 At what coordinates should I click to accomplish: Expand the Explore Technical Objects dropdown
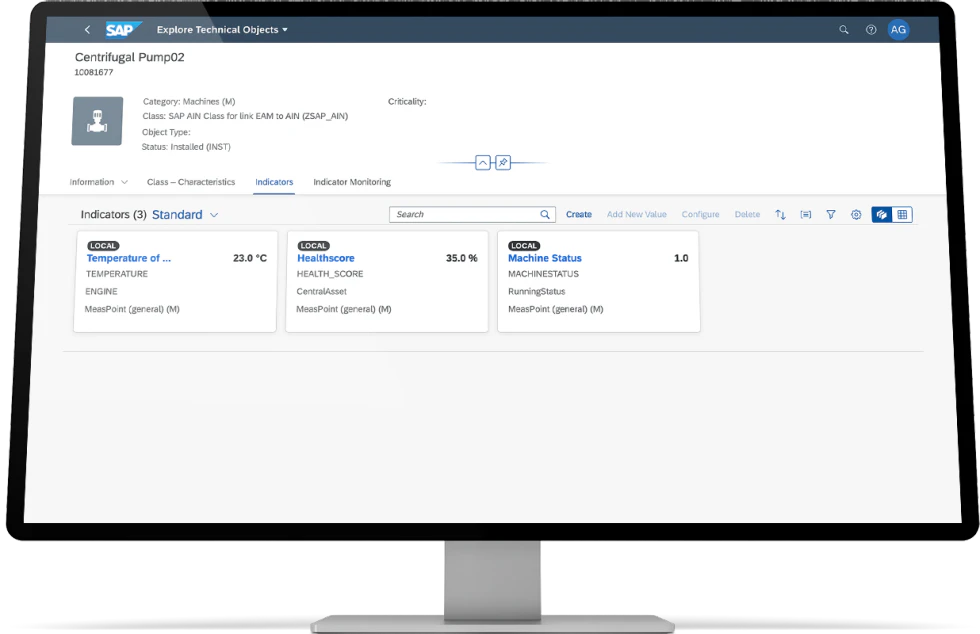click(222, 30)
